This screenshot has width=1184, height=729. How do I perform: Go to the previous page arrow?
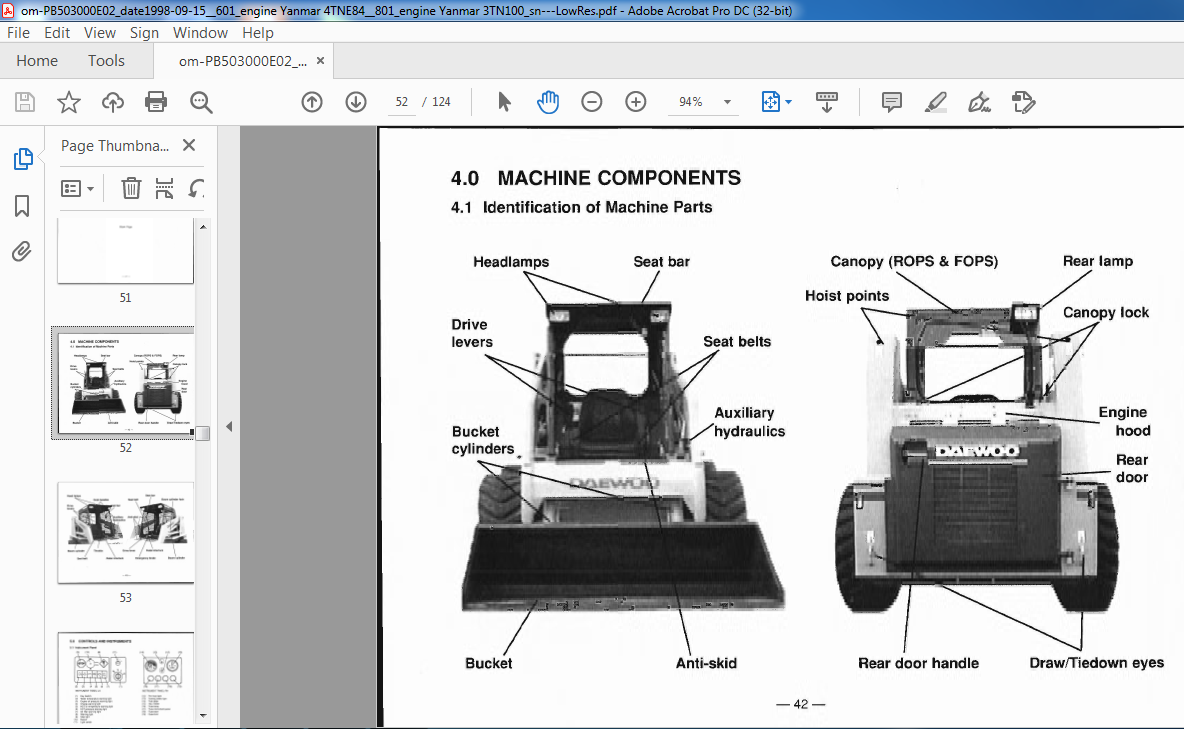click(x=312, y=102)
